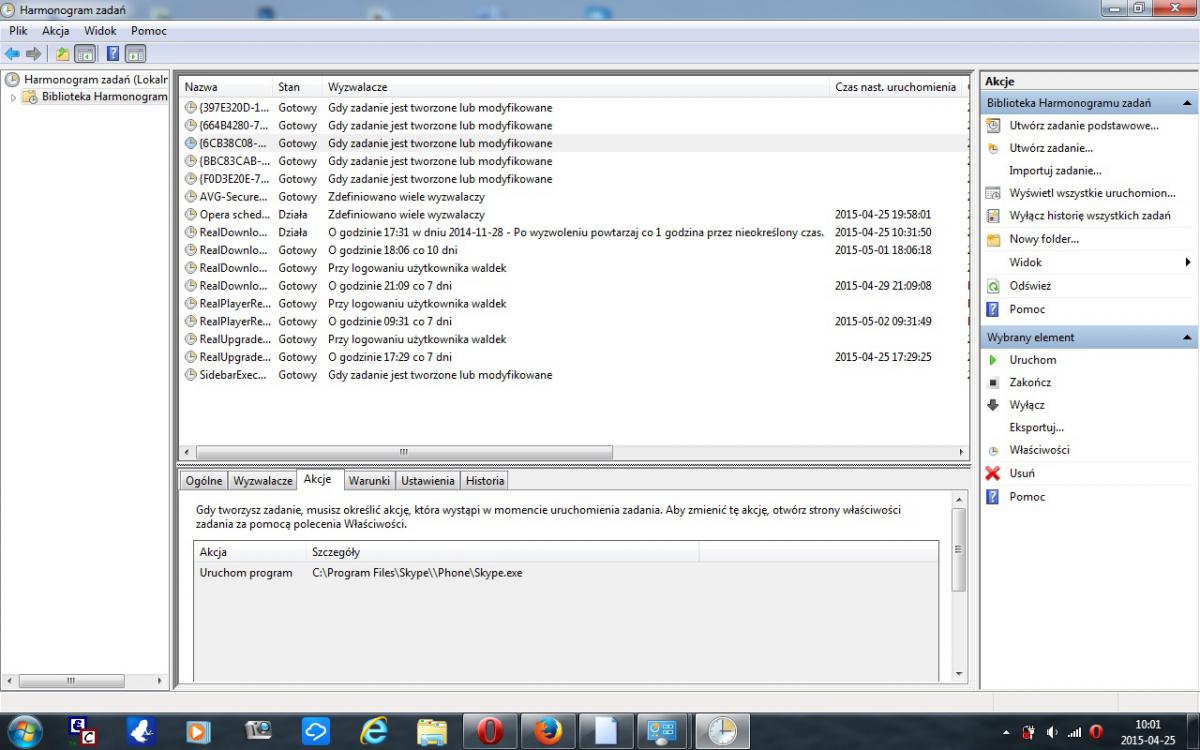Switch to the Ustawienia tab

428,481
